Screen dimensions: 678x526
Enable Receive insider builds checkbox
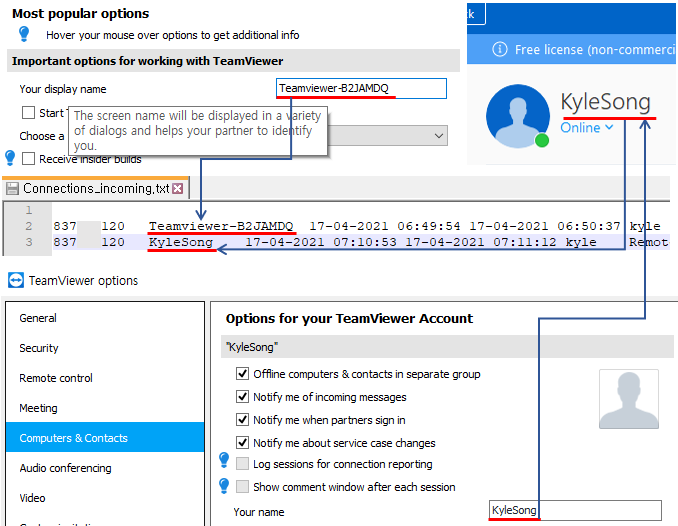coord(29,159)
